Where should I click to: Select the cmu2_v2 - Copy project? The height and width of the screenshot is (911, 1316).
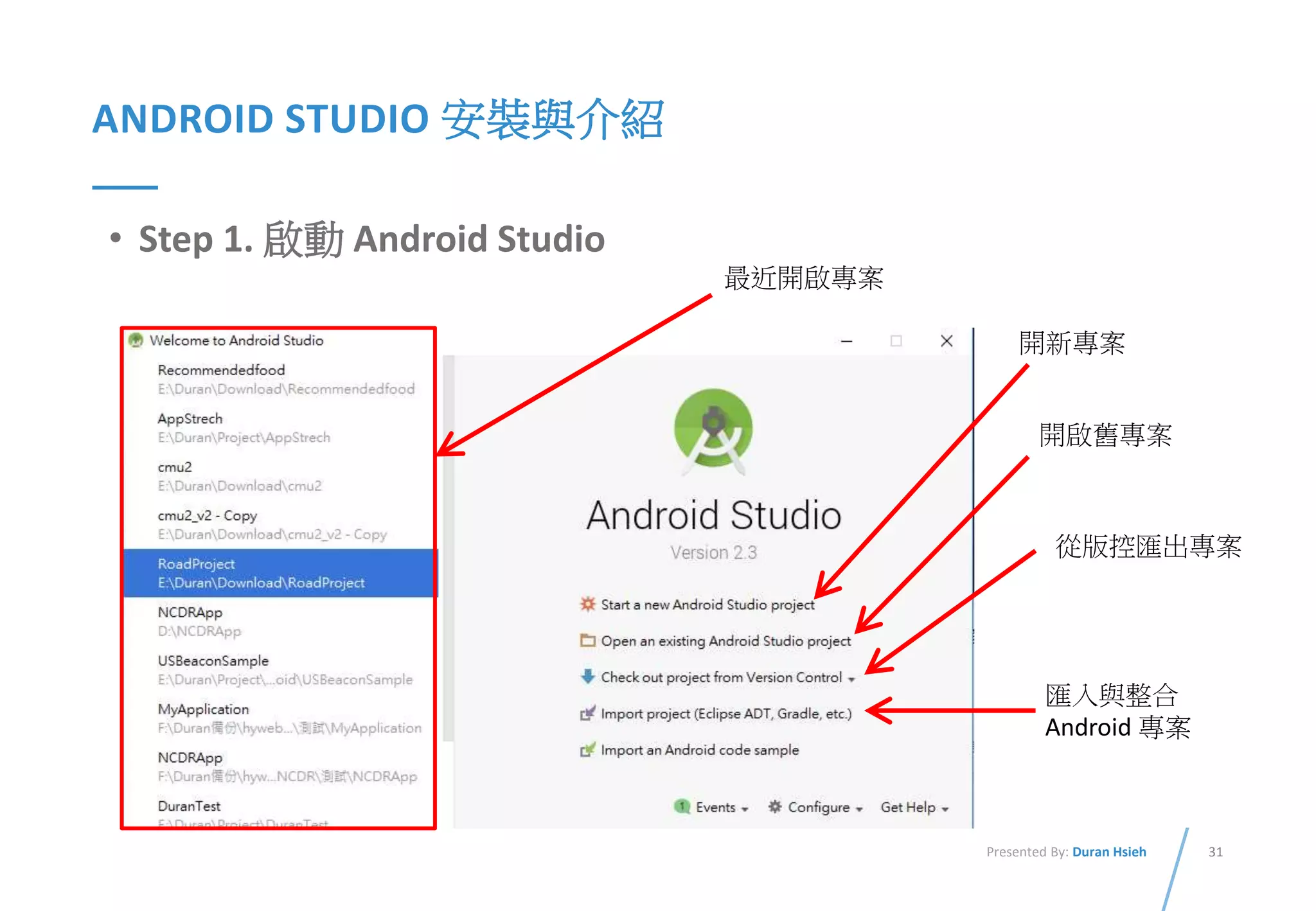(x=280, y=525)
